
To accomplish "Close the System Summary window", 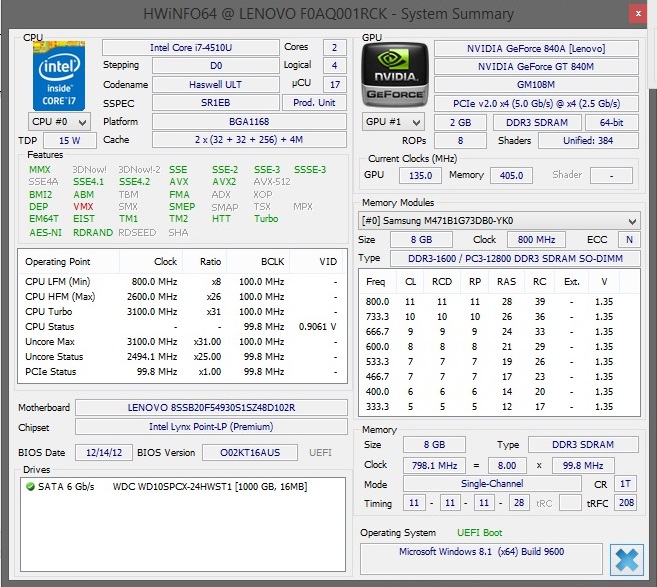I will (x=638, y=14).
